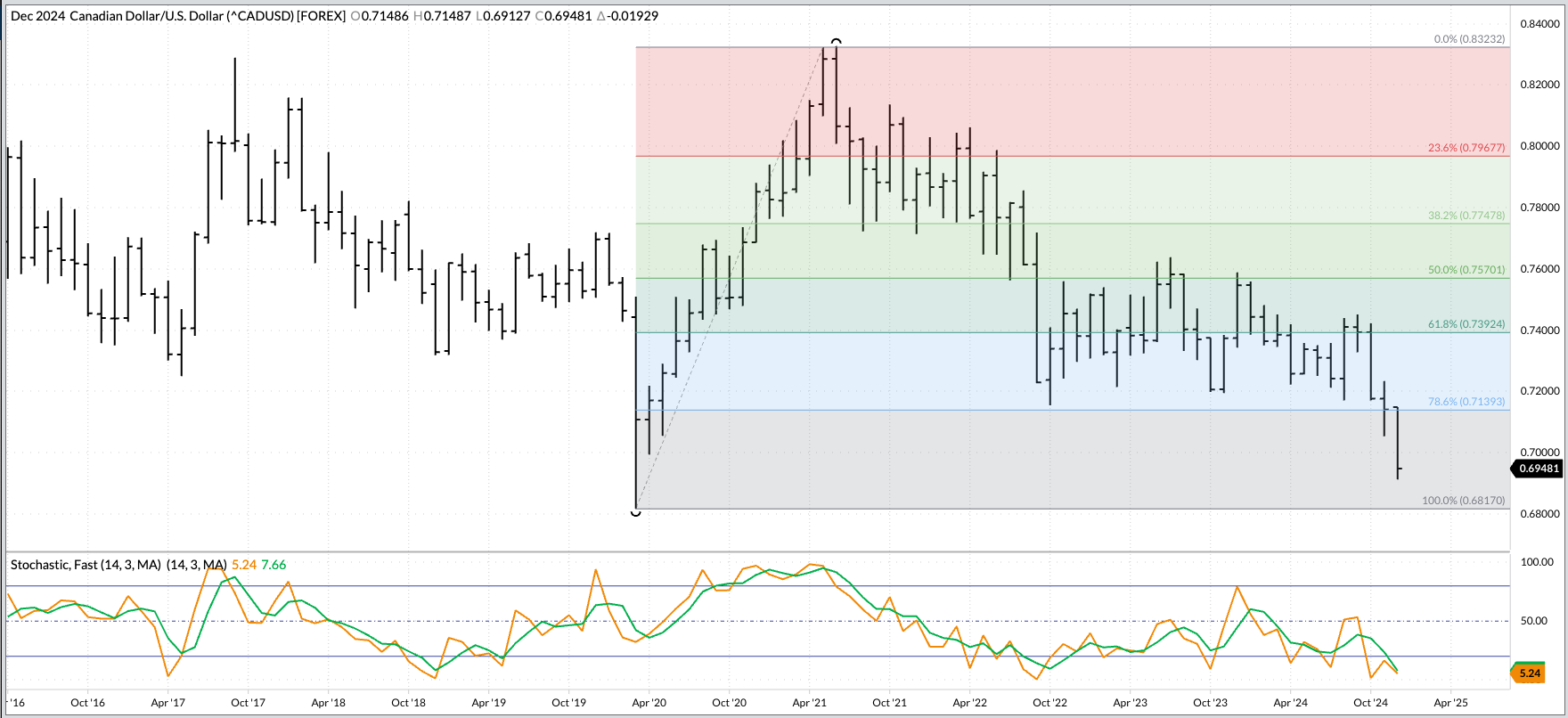Viewport: 1568px width, 718px height.
Task: Click the closing price value C0.69481 in header
Action: [x=564, y=16]
